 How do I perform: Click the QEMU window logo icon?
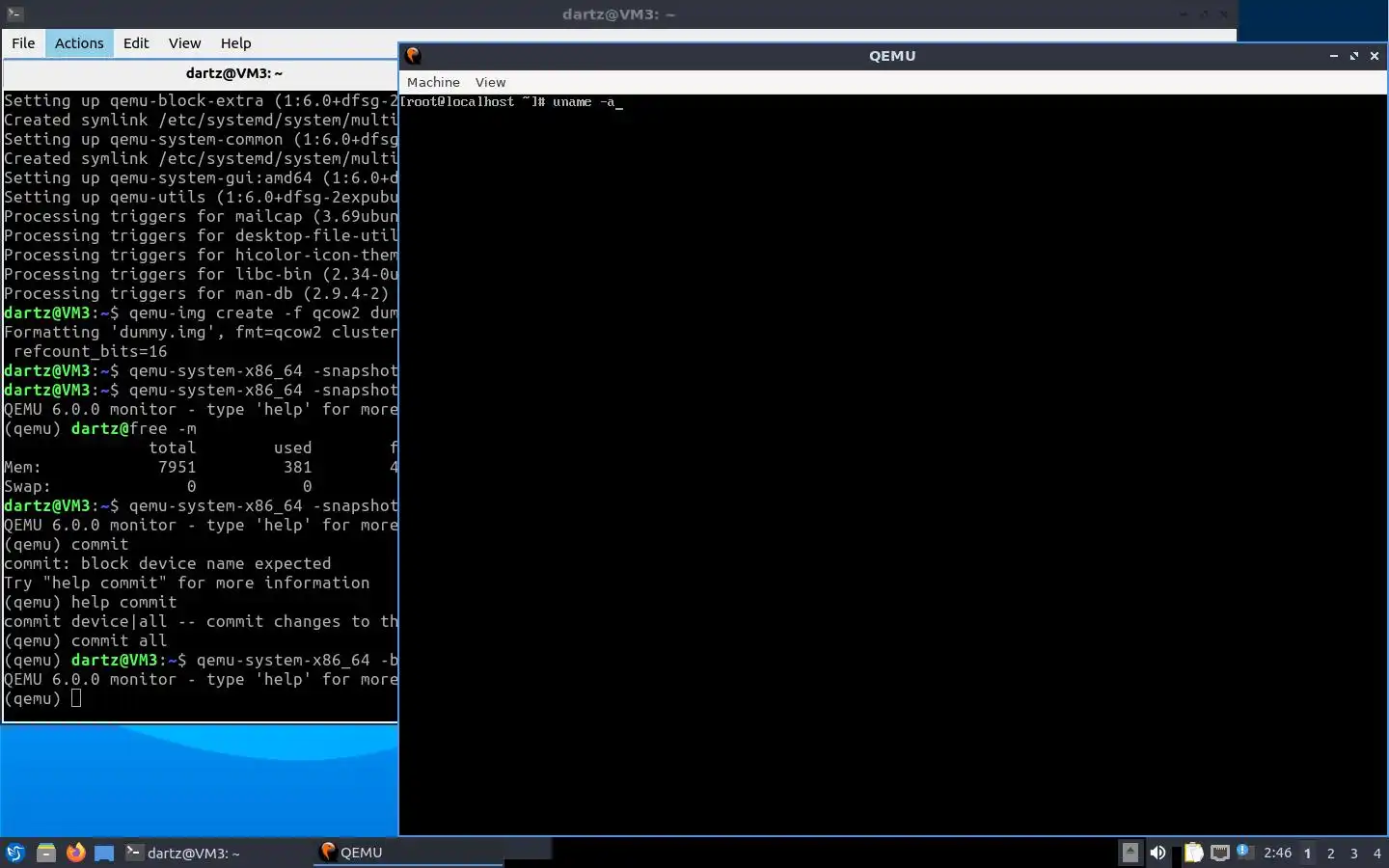[x=414, y=56]
